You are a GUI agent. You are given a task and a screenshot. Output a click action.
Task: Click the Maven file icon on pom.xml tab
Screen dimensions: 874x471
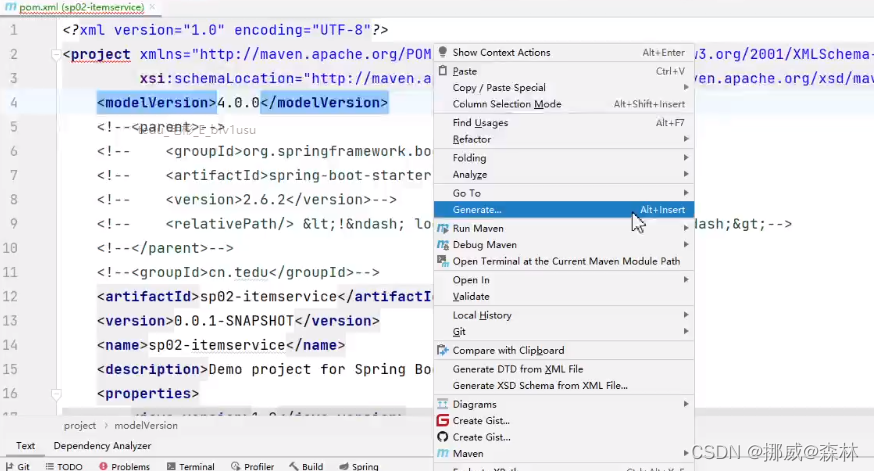tap(11, 7)
